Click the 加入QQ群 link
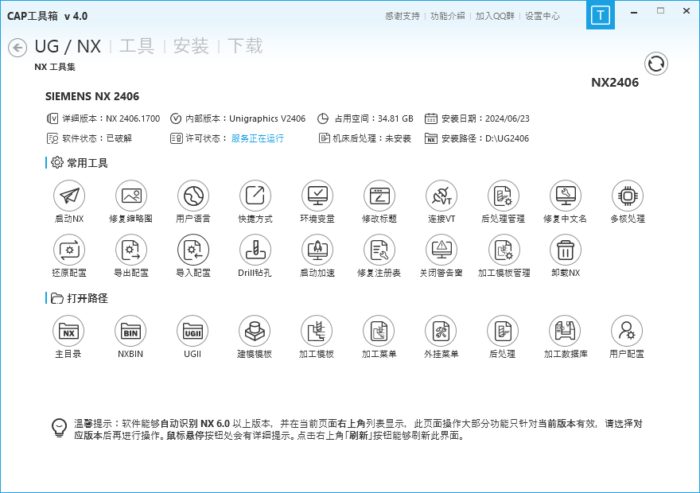 click(x=495, y=16)
